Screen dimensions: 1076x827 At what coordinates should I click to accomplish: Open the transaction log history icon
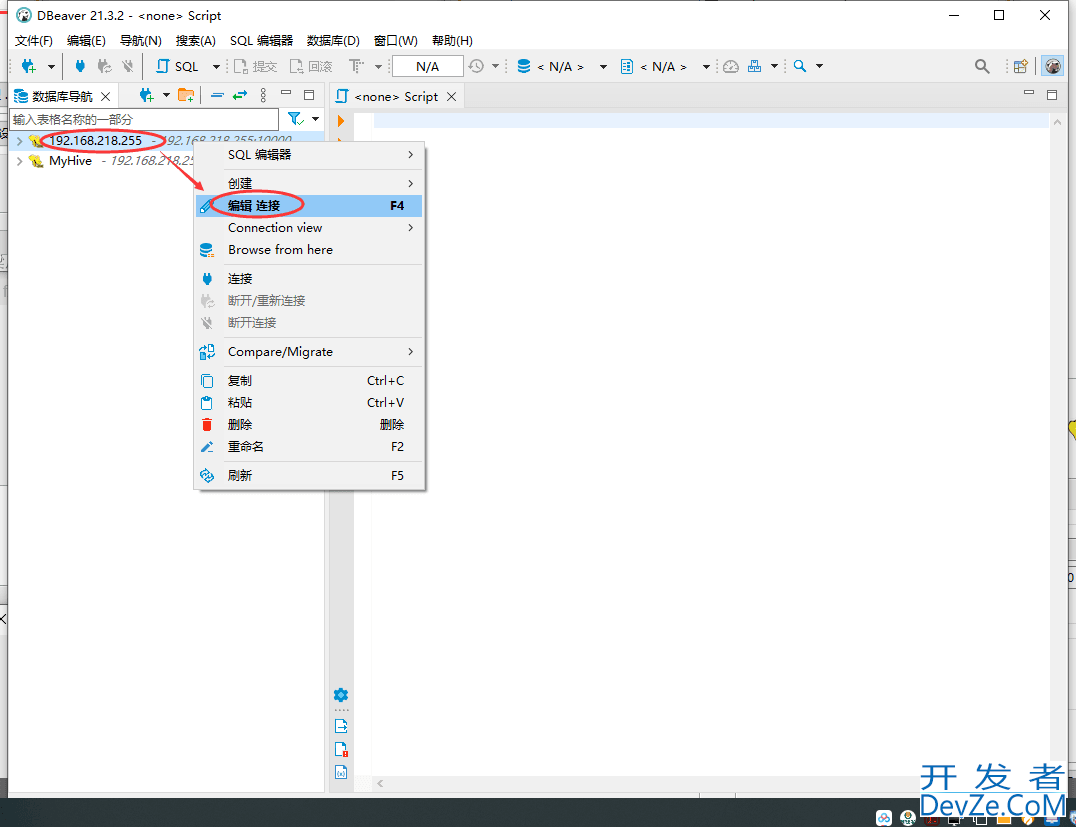476,67
